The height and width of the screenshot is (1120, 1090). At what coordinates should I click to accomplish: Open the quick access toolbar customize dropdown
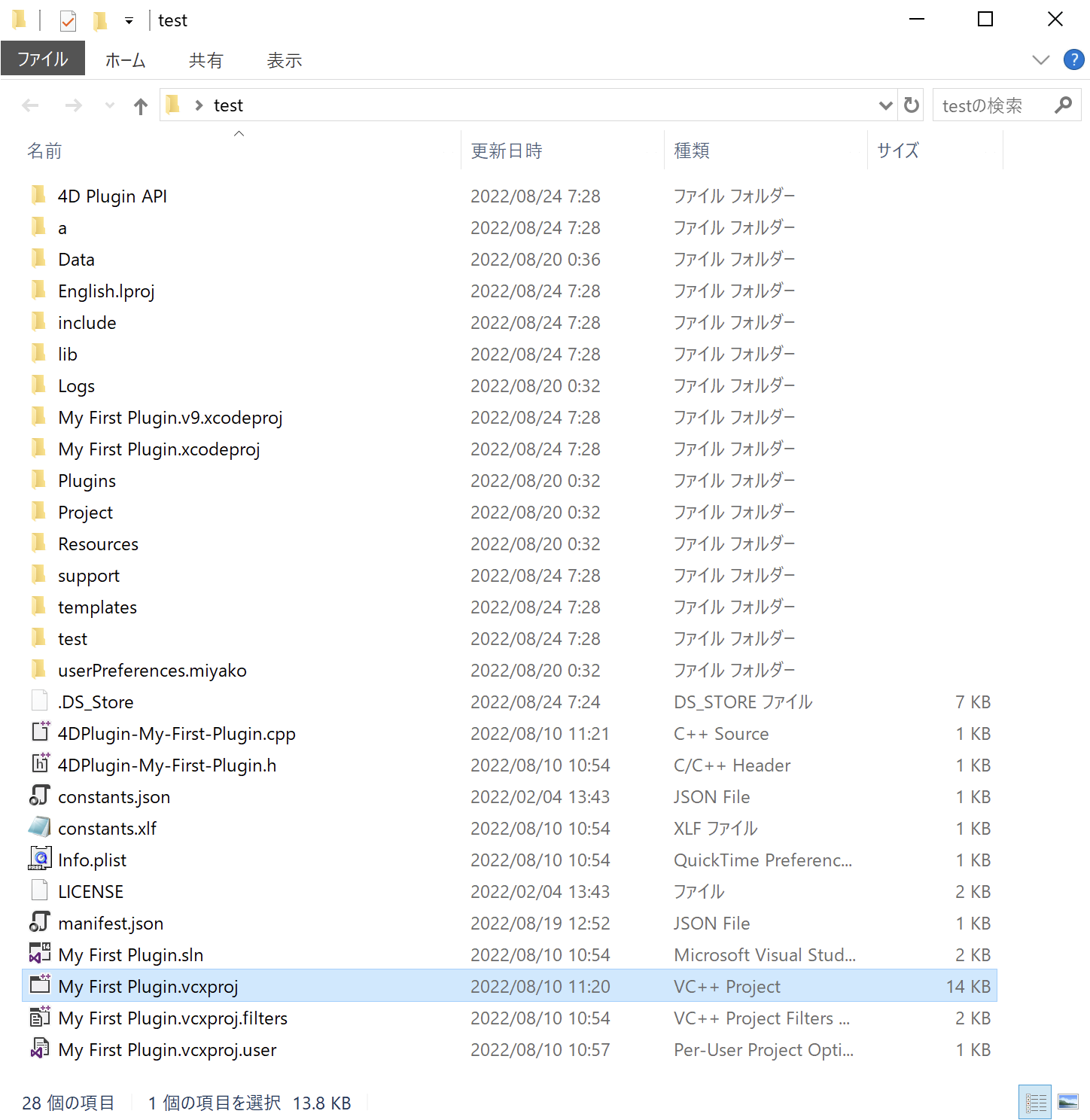click(128, 20)
